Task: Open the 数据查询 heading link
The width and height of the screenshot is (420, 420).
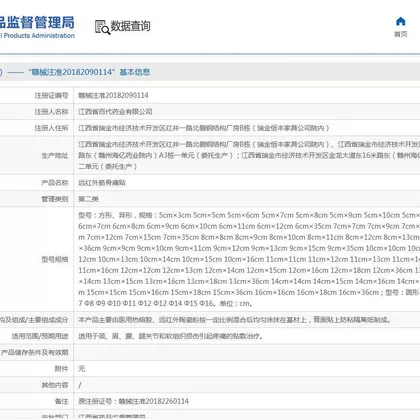Action: (x=130, y=26)
